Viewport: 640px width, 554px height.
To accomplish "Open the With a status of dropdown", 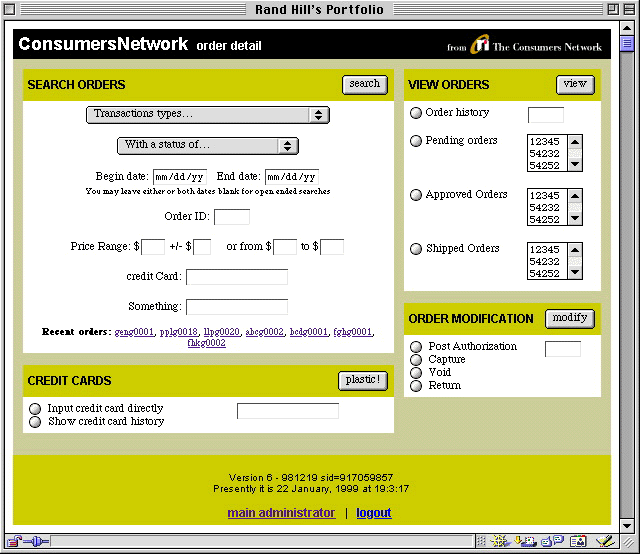I will click(208, 146).
